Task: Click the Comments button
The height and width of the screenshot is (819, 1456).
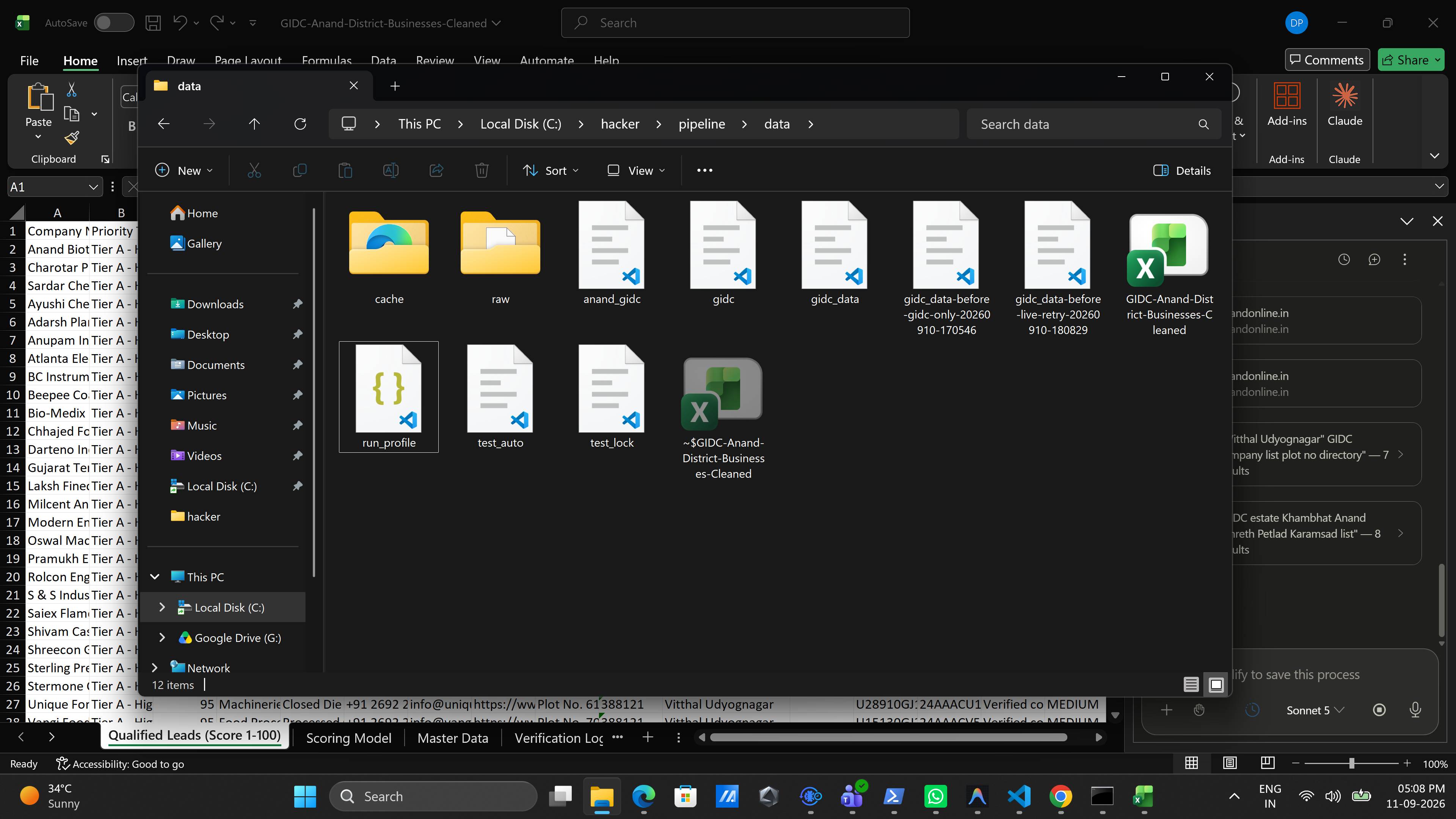Action: 1327,60
